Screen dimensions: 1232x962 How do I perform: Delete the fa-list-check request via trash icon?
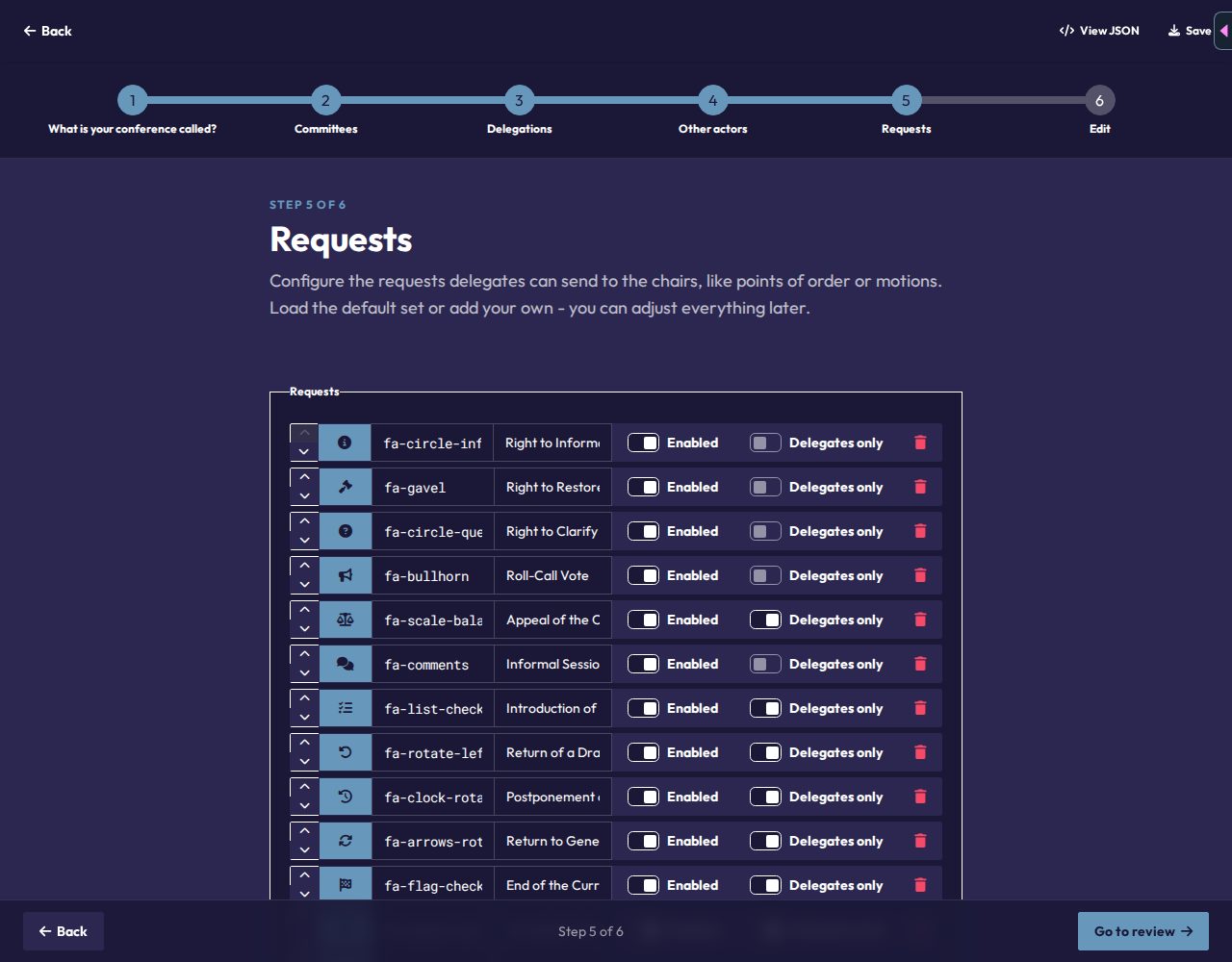(x=920, y=708)
